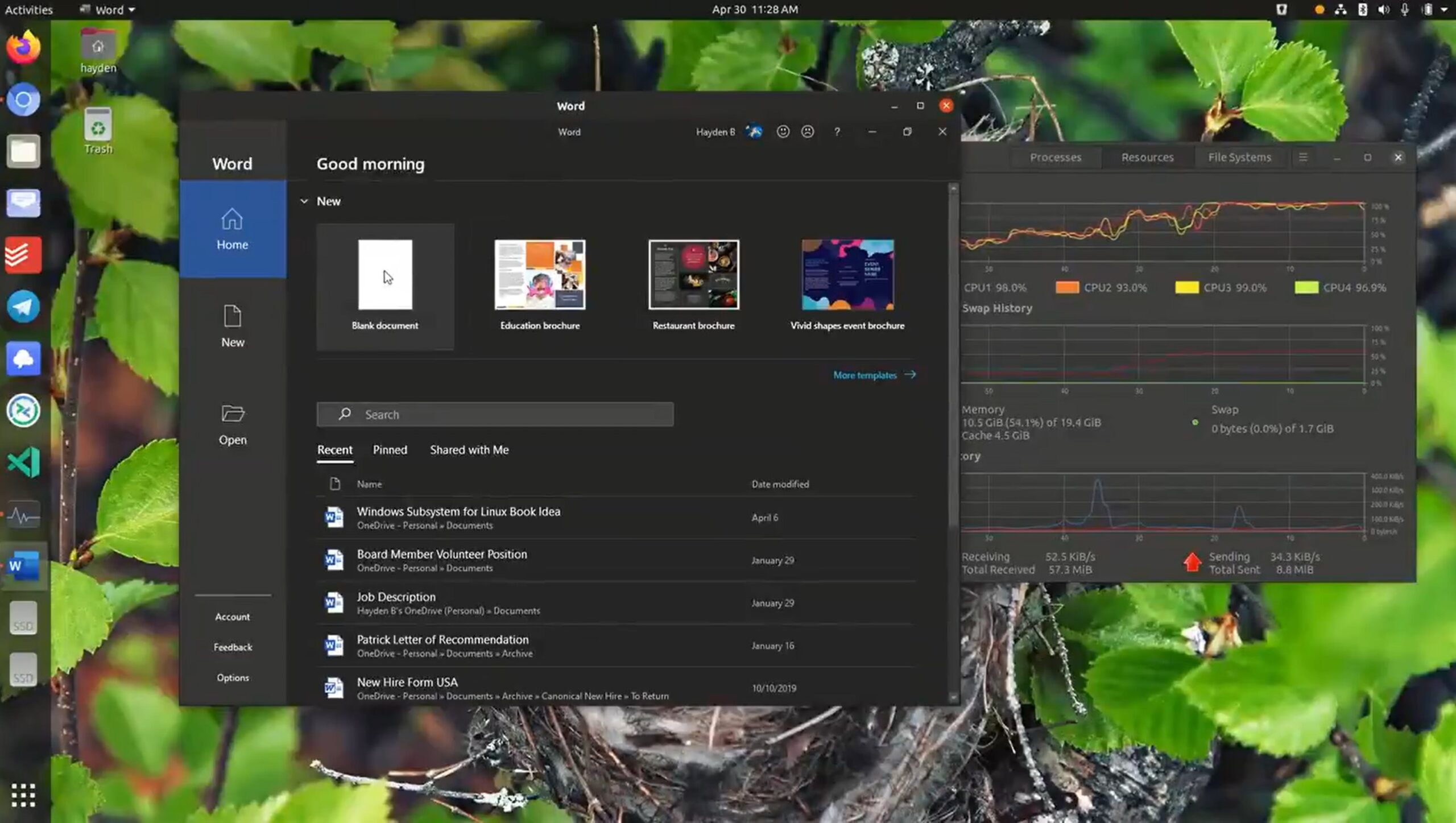Open File Systems tab in System Monitor
Image resolution: width=1456 pixels, height=823 pixels.
[1240, 157]
